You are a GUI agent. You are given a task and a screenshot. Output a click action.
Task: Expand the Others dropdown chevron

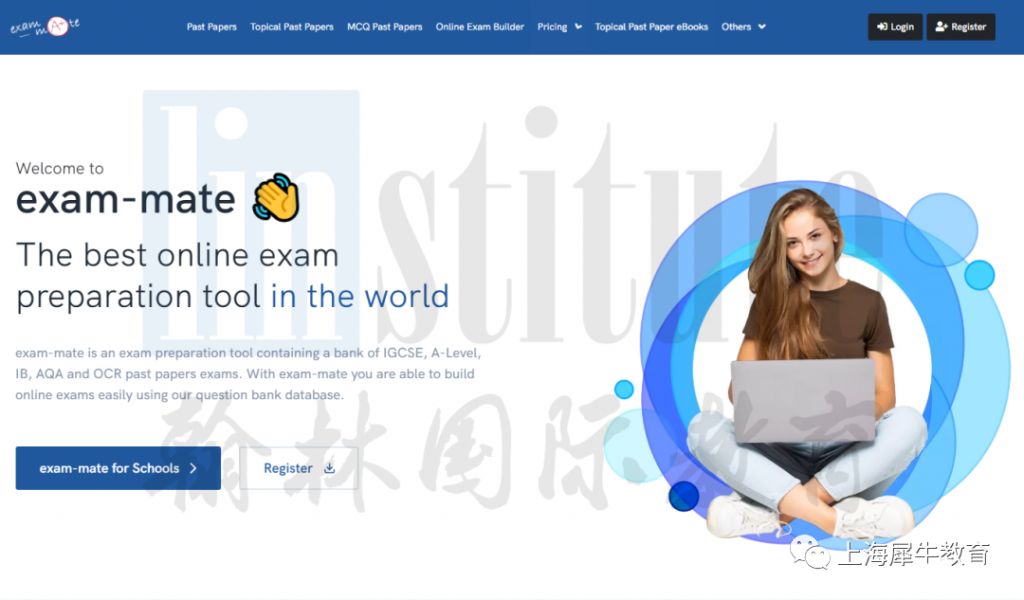click(x=761, y=27)
